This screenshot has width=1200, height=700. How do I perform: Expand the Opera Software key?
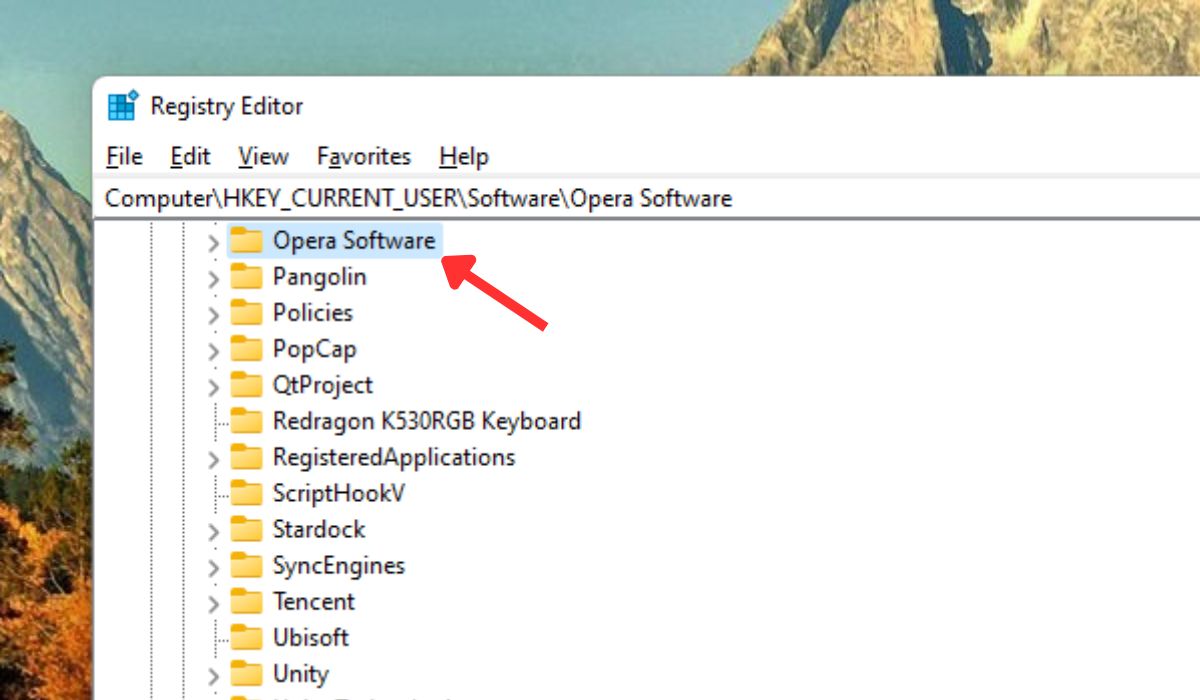213,240
